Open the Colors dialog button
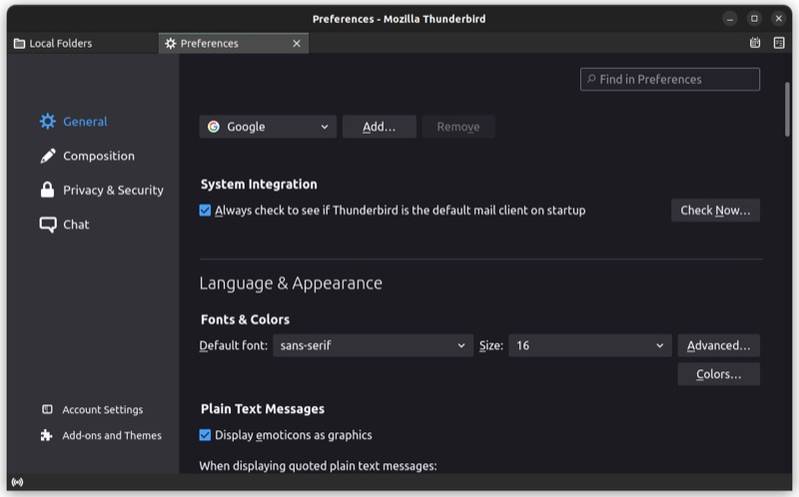799x497 pixels. click(x=718, y=375)
